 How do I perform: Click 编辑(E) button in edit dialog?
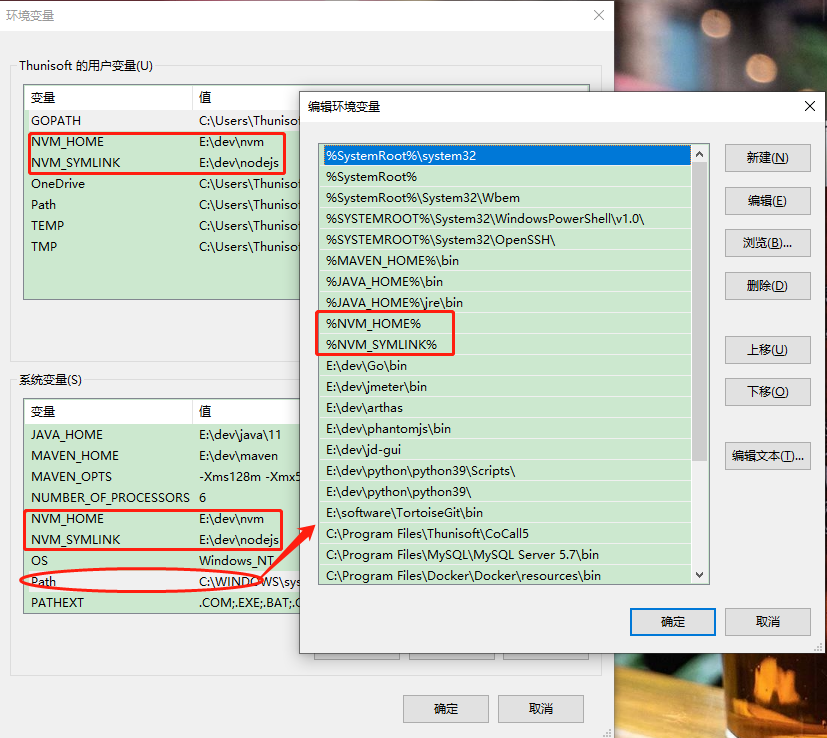tap(767, 200)
